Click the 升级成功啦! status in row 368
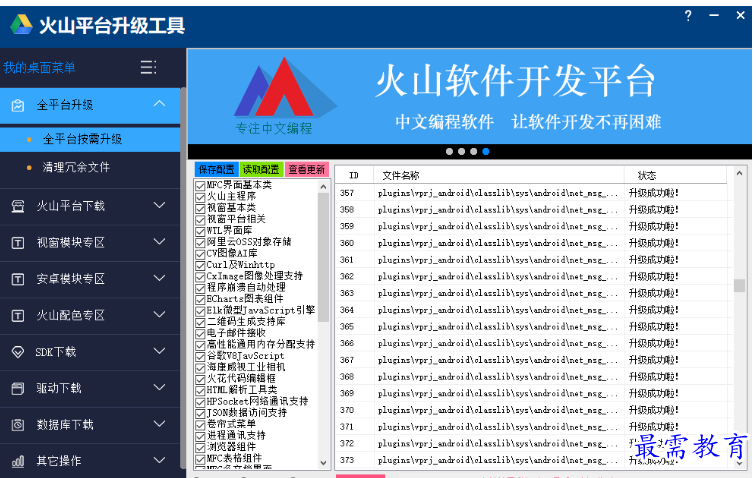The height and width of the screenshot is (478, 756). point(653,377)
